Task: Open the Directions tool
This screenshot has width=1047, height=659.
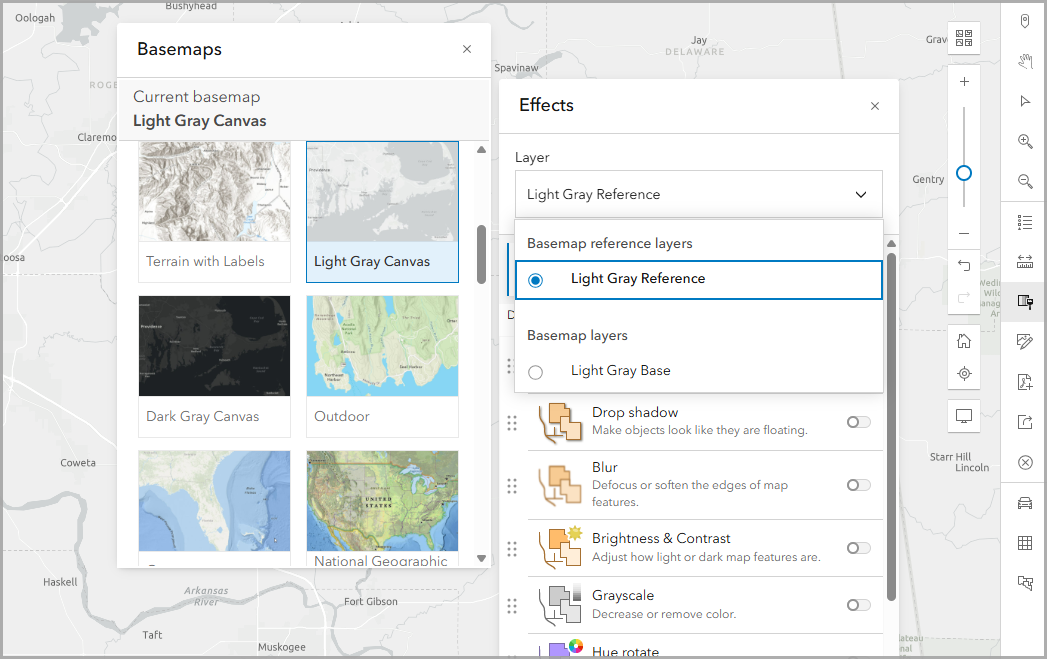Action: 1024,502
